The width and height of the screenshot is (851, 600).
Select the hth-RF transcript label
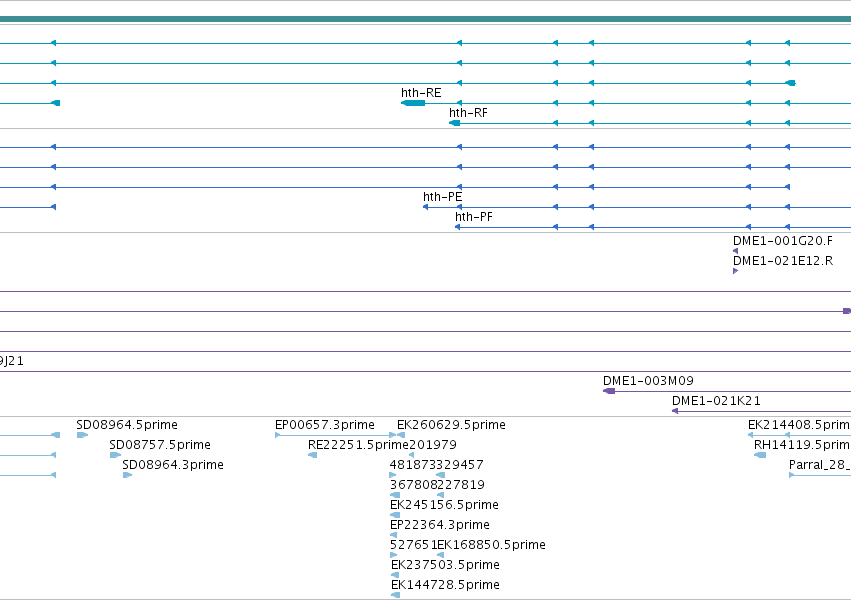[468, 113]
